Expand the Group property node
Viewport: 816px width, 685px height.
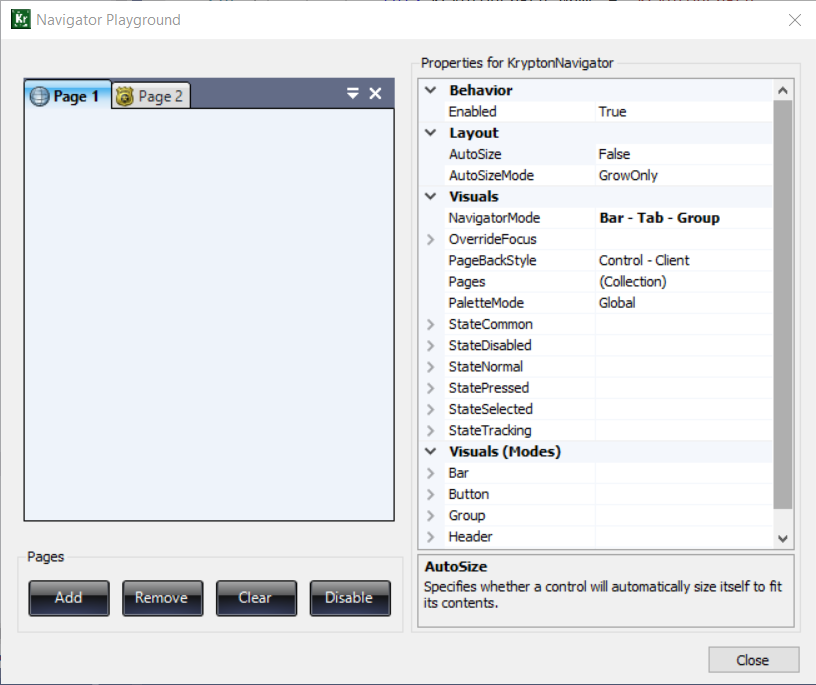point(430,515)
